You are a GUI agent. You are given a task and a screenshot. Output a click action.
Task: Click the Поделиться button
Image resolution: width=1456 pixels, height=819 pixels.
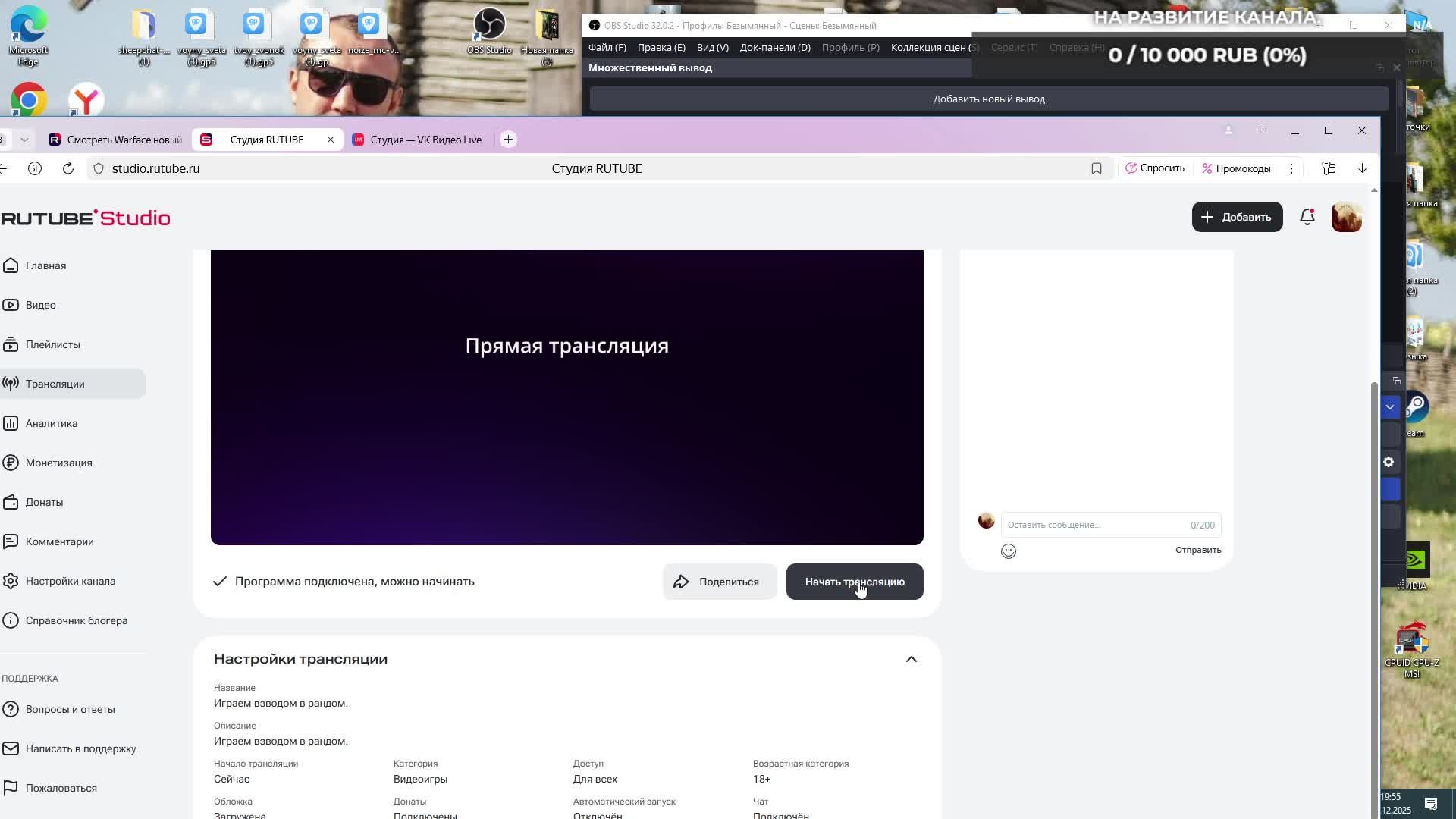pyautogui.click(x=719, y=582)
